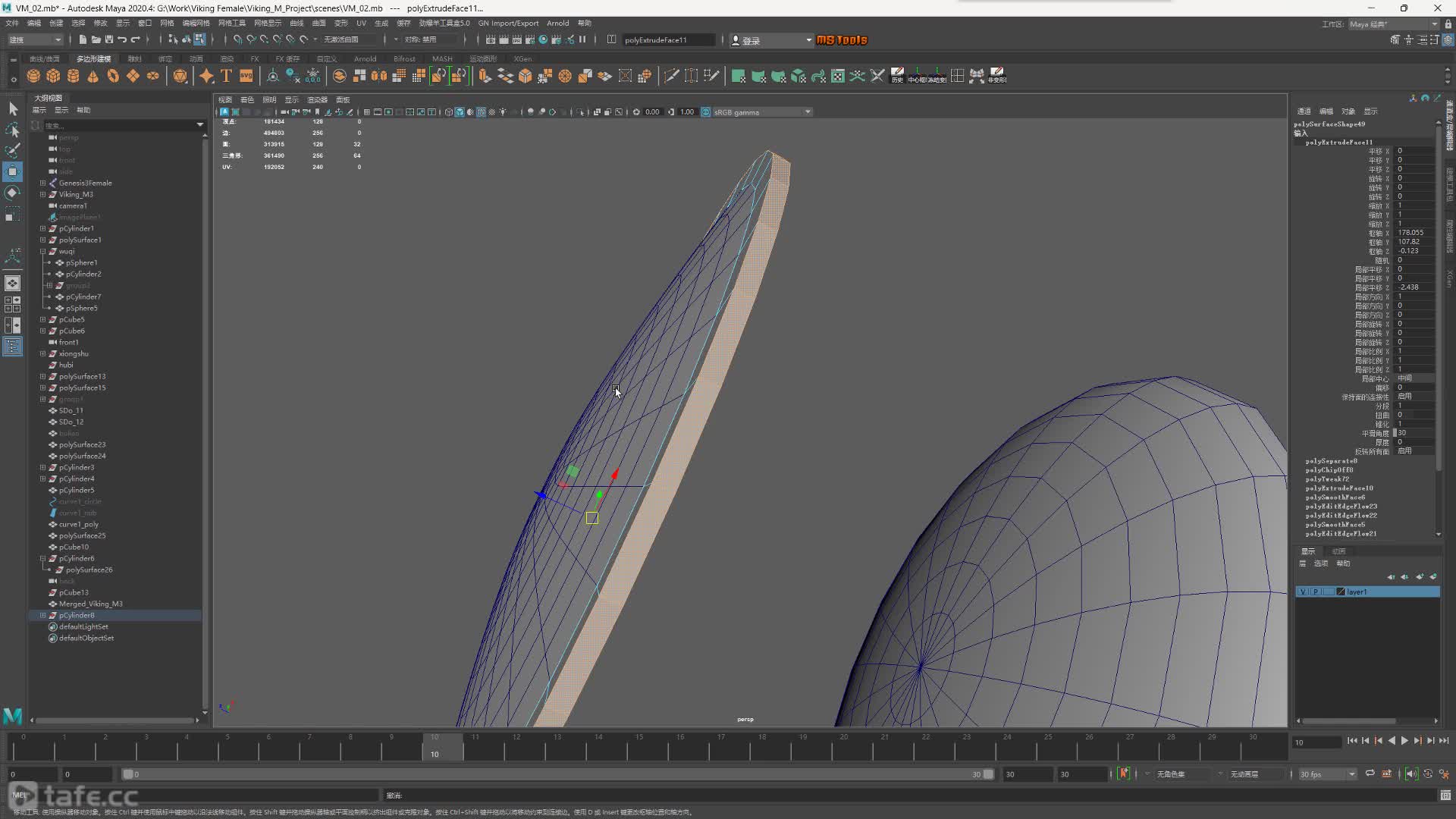
Task: Select the arrow Select tool in toolbox
Action: point(13,109)
